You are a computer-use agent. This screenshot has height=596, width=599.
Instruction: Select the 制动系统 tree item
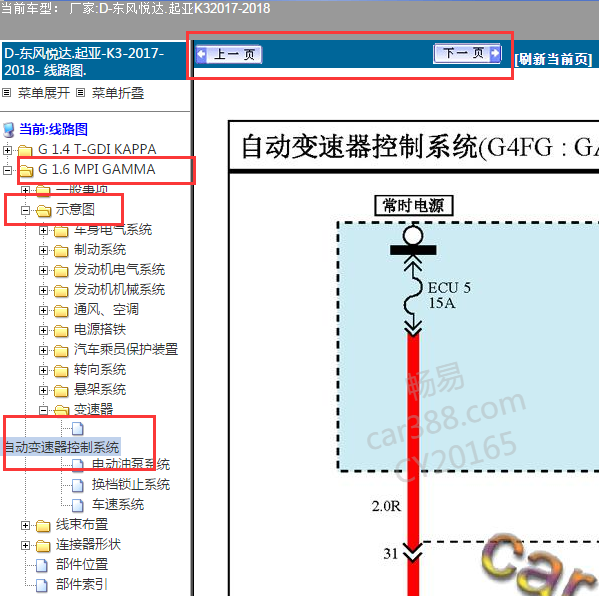pyautogui.click(x=100, y=249)
